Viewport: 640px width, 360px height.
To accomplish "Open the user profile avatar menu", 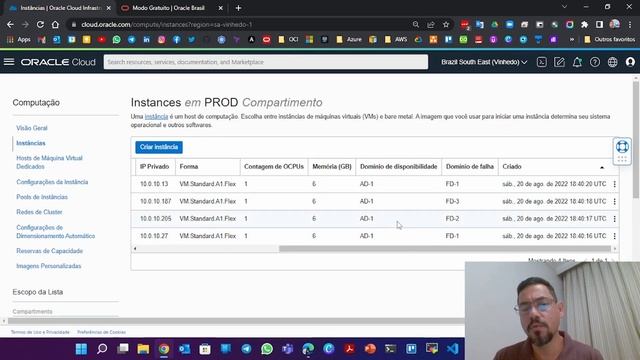I will [630, 62].
